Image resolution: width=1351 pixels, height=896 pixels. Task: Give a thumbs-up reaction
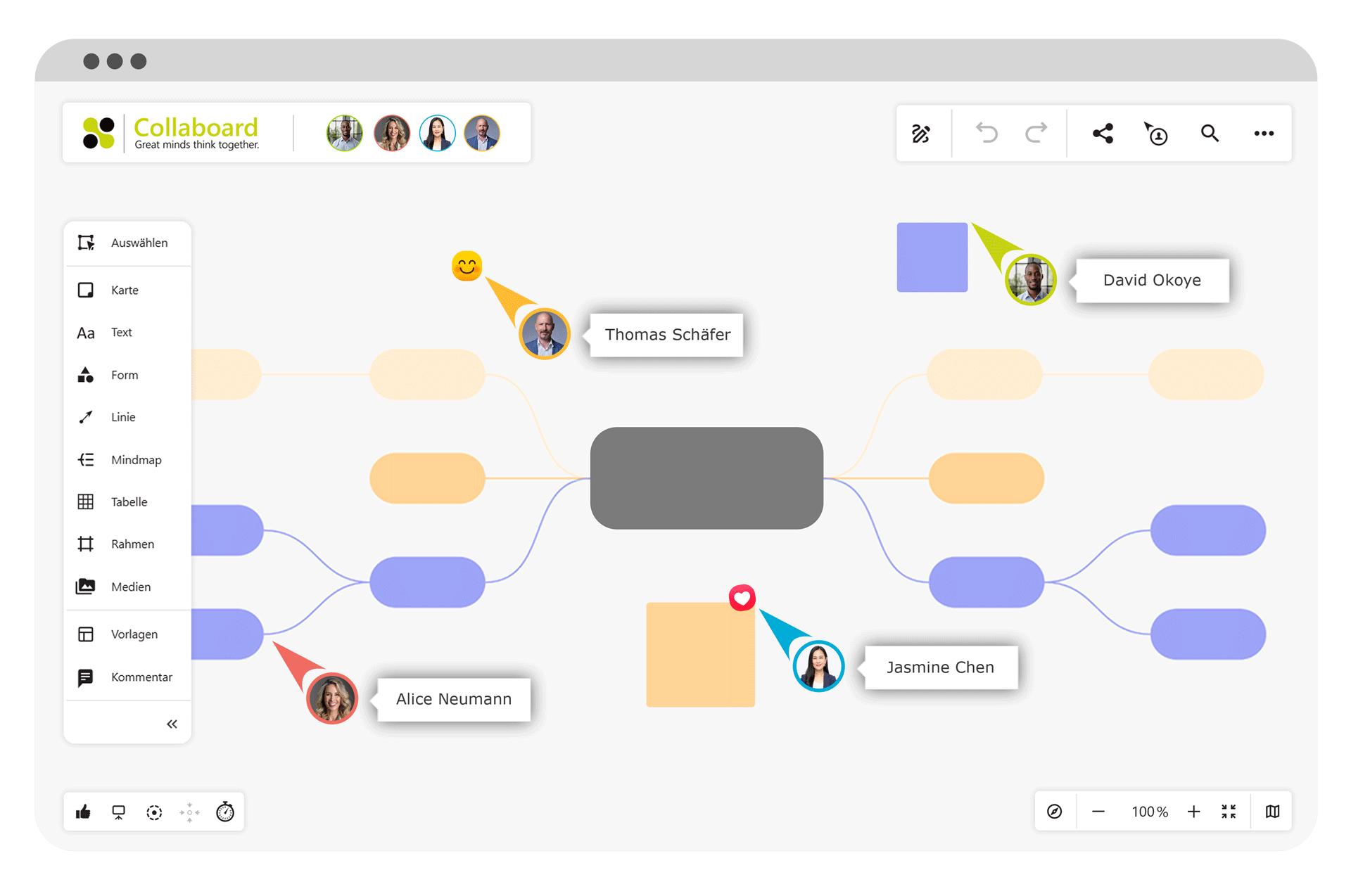(x=84, y=811)
